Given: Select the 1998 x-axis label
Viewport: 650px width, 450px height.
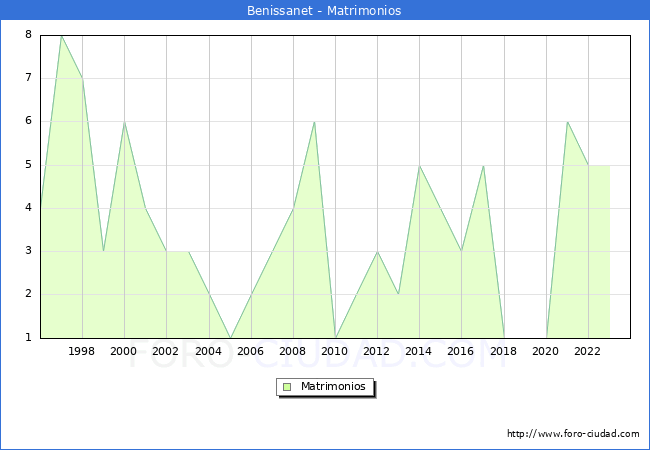Looking at the screenshot, I should tap(82, 351).
